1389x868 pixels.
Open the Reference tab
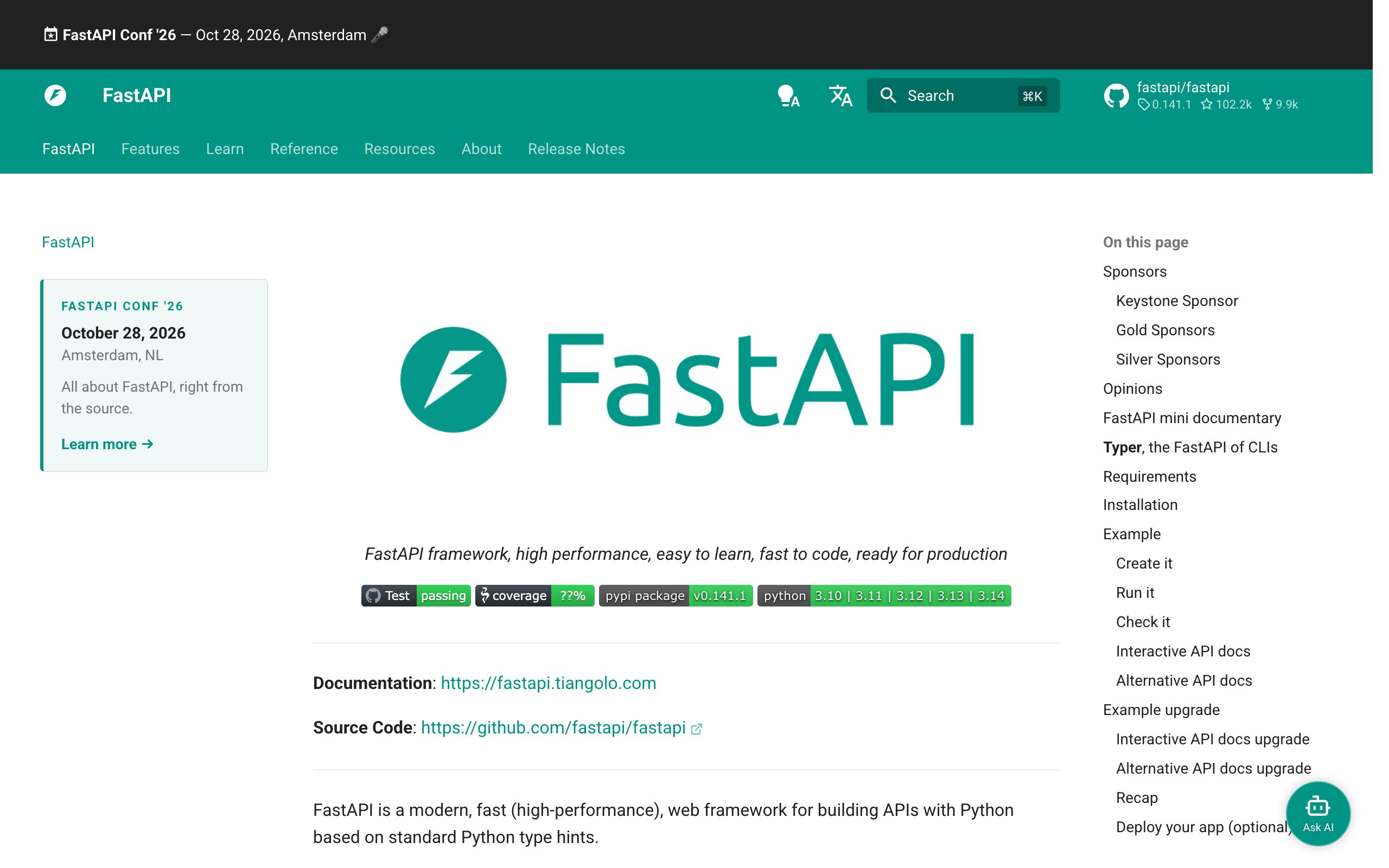(304, 149)
